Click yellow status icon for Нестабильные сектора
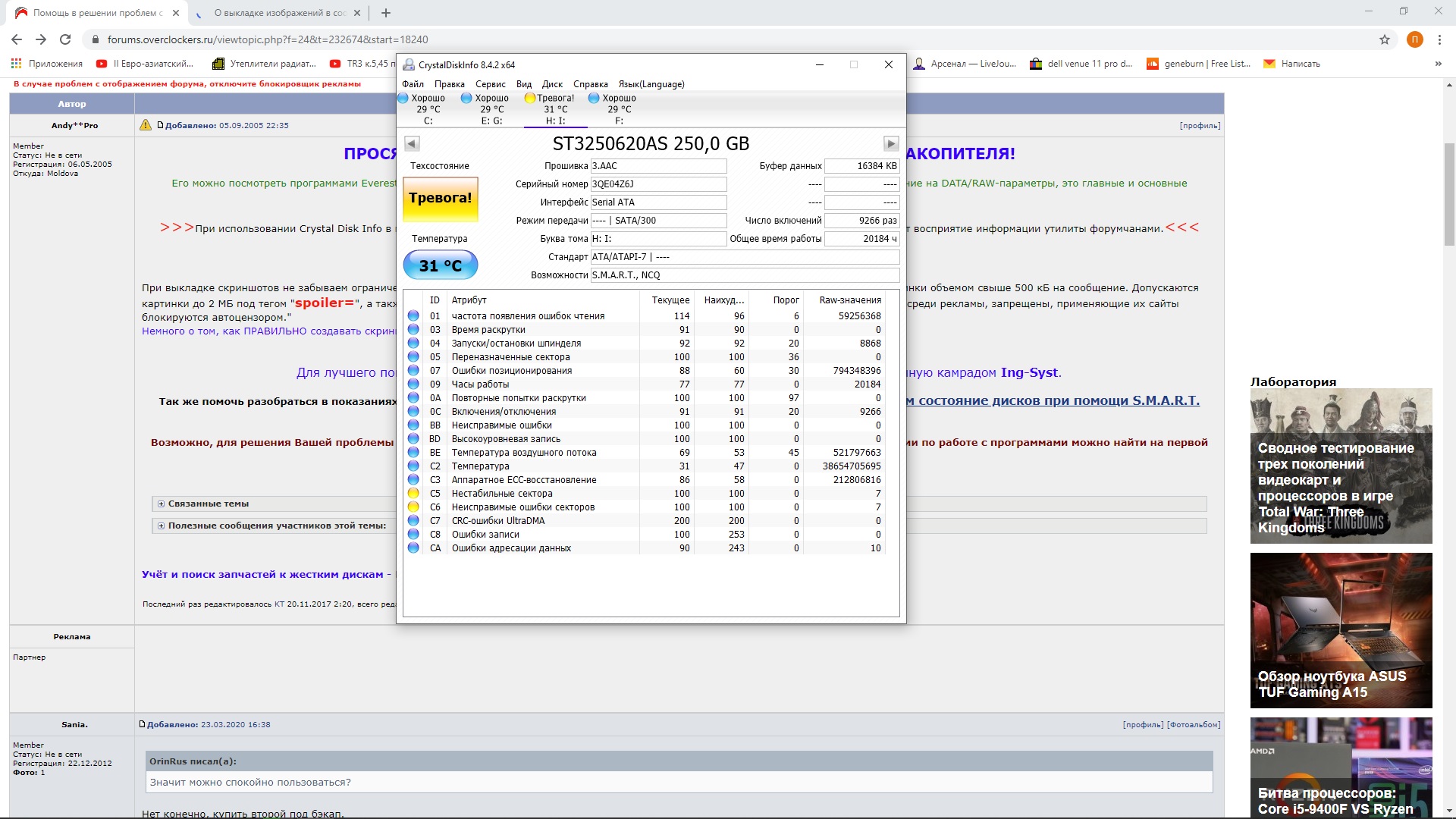The image size is (1456, 819). pos(413,494)
